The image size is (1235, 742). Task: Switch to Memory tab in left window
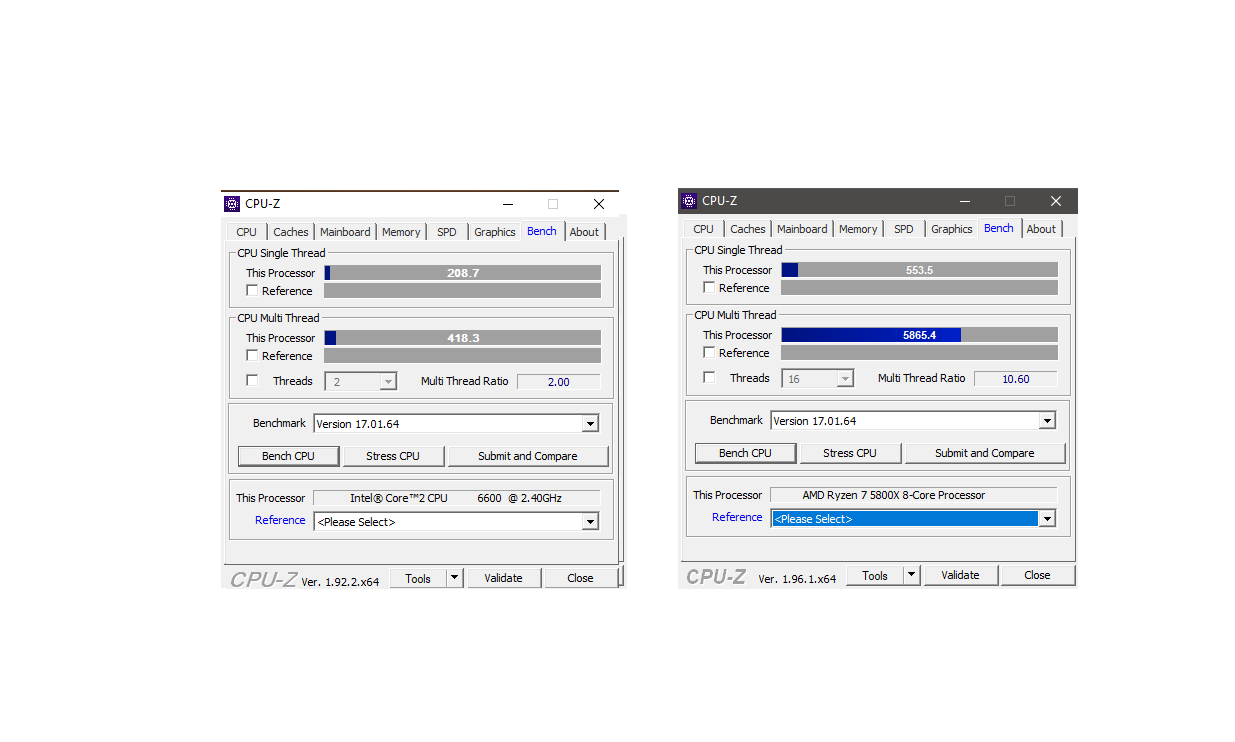tap(401, 232)
